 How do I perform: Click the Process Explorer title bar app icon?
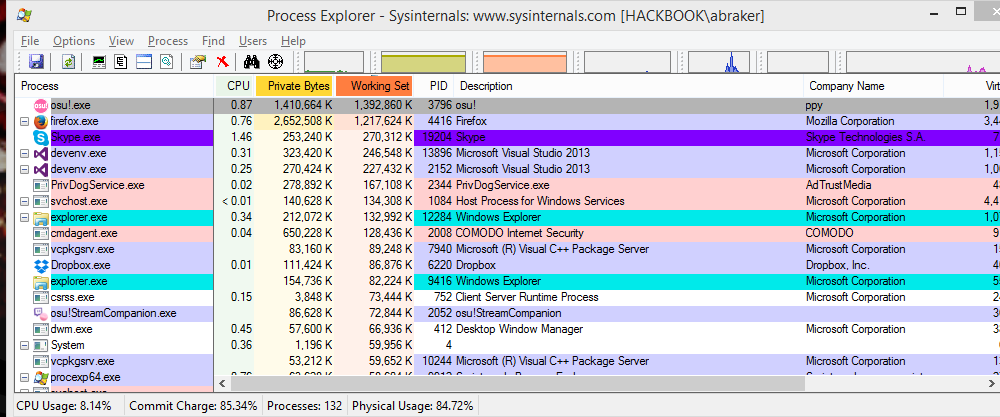coord(26,15)
